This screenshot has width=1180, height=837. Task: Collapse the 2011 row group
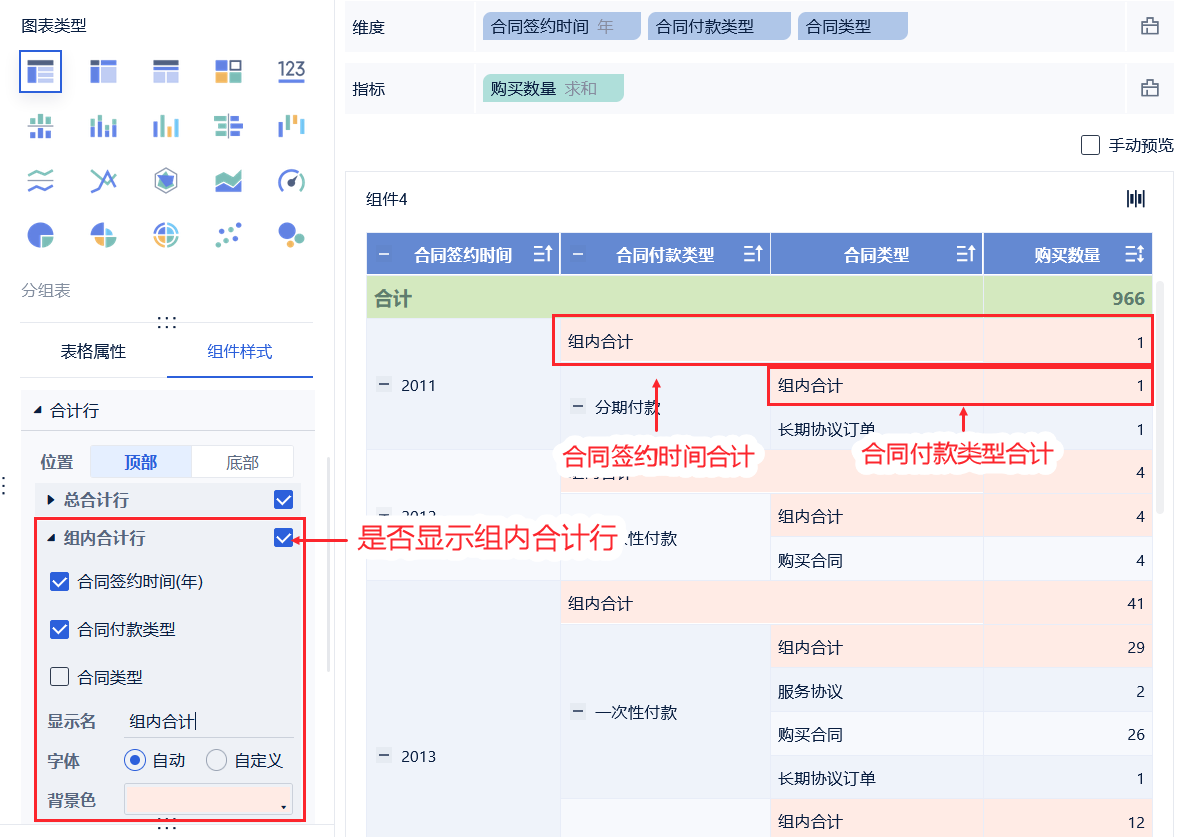point(384,385)
